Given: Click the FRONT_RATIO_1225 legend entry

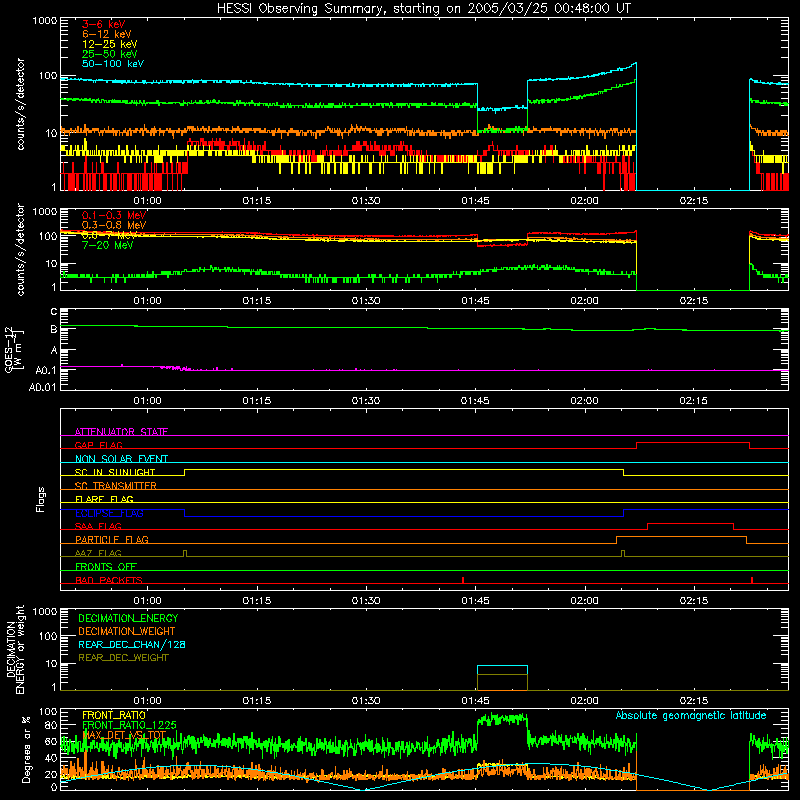Looking at the screenshot, I should coord(129,725).
